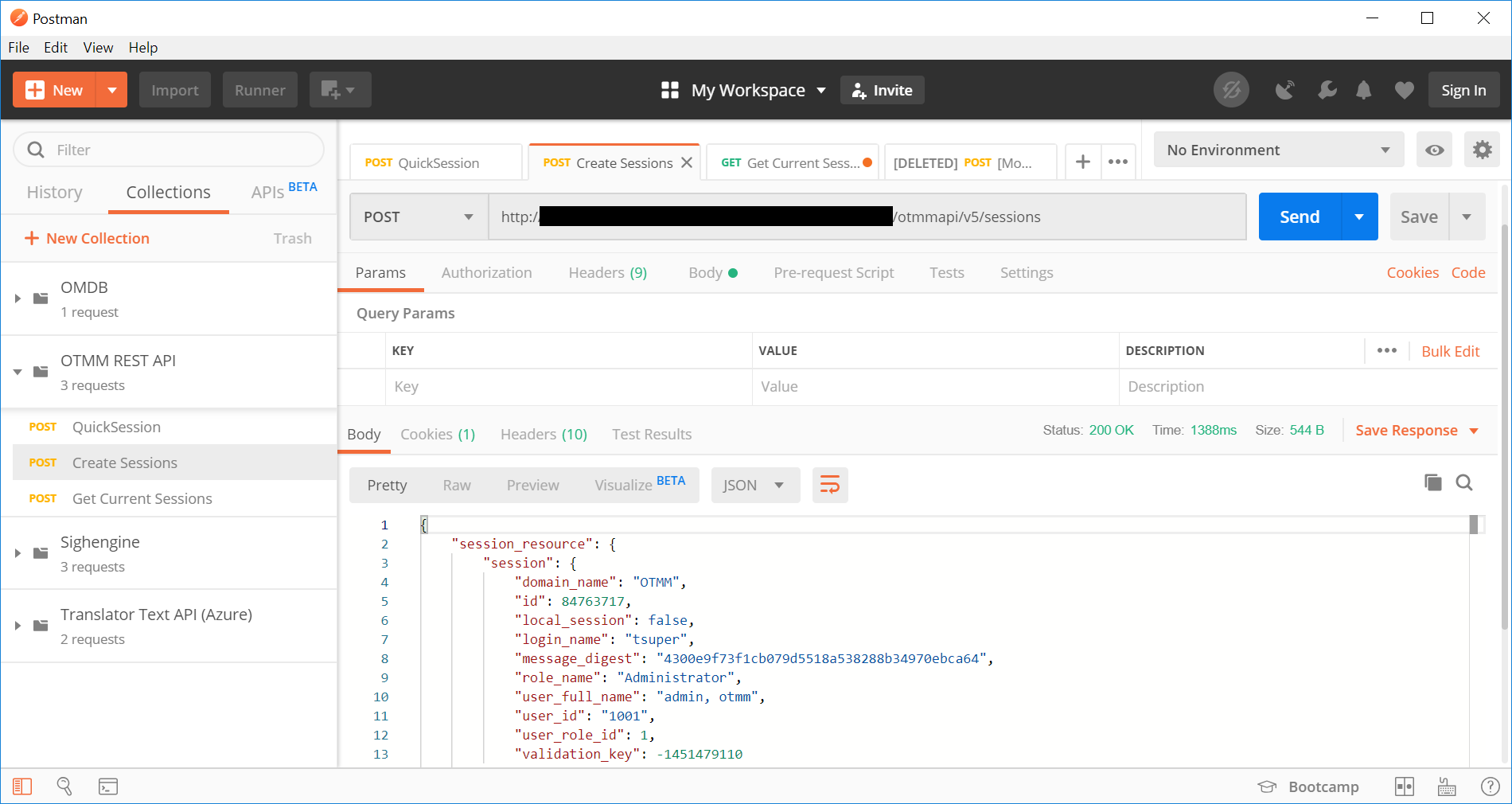Screen dimensions: 1512x804
Task: Select the Create Sessions request
Action: 124,462
